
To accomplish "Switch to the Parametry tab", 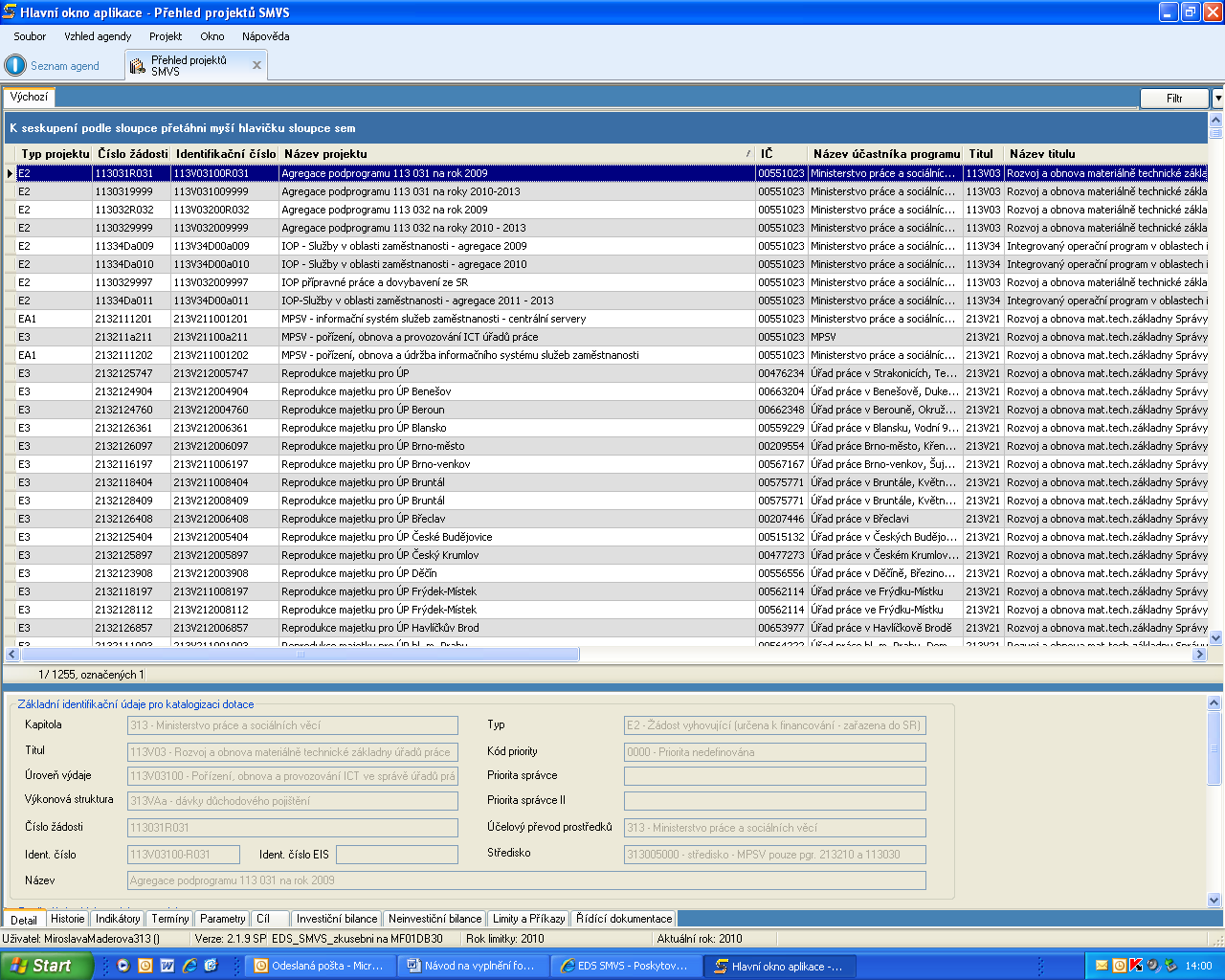I will coord(223,919).
